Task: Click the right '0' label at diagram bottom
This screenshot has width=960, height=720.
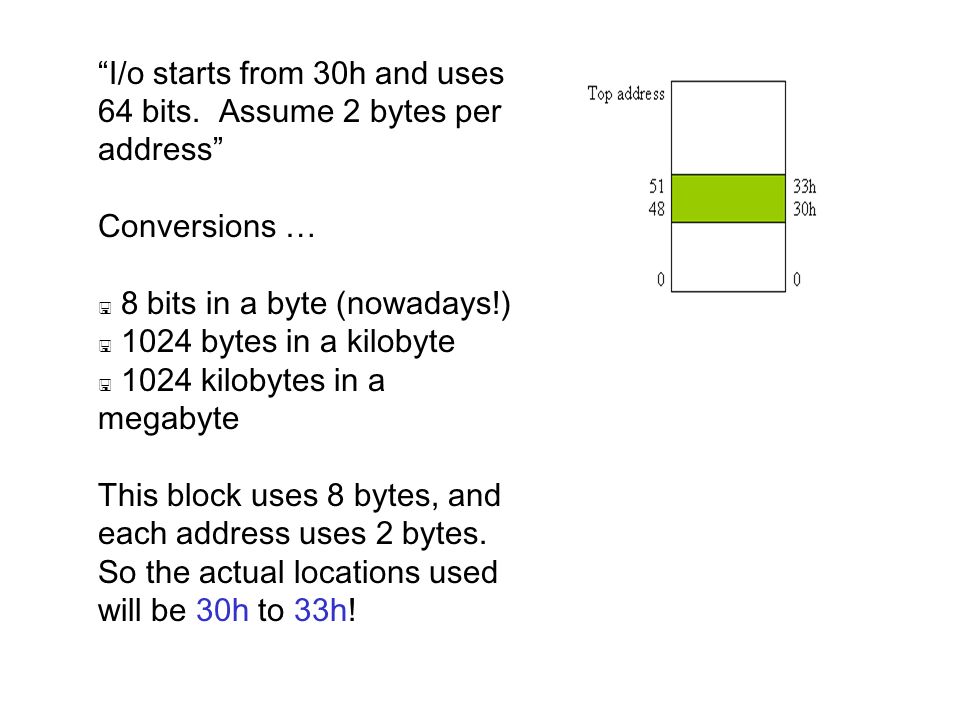Action: pos(797,280)
